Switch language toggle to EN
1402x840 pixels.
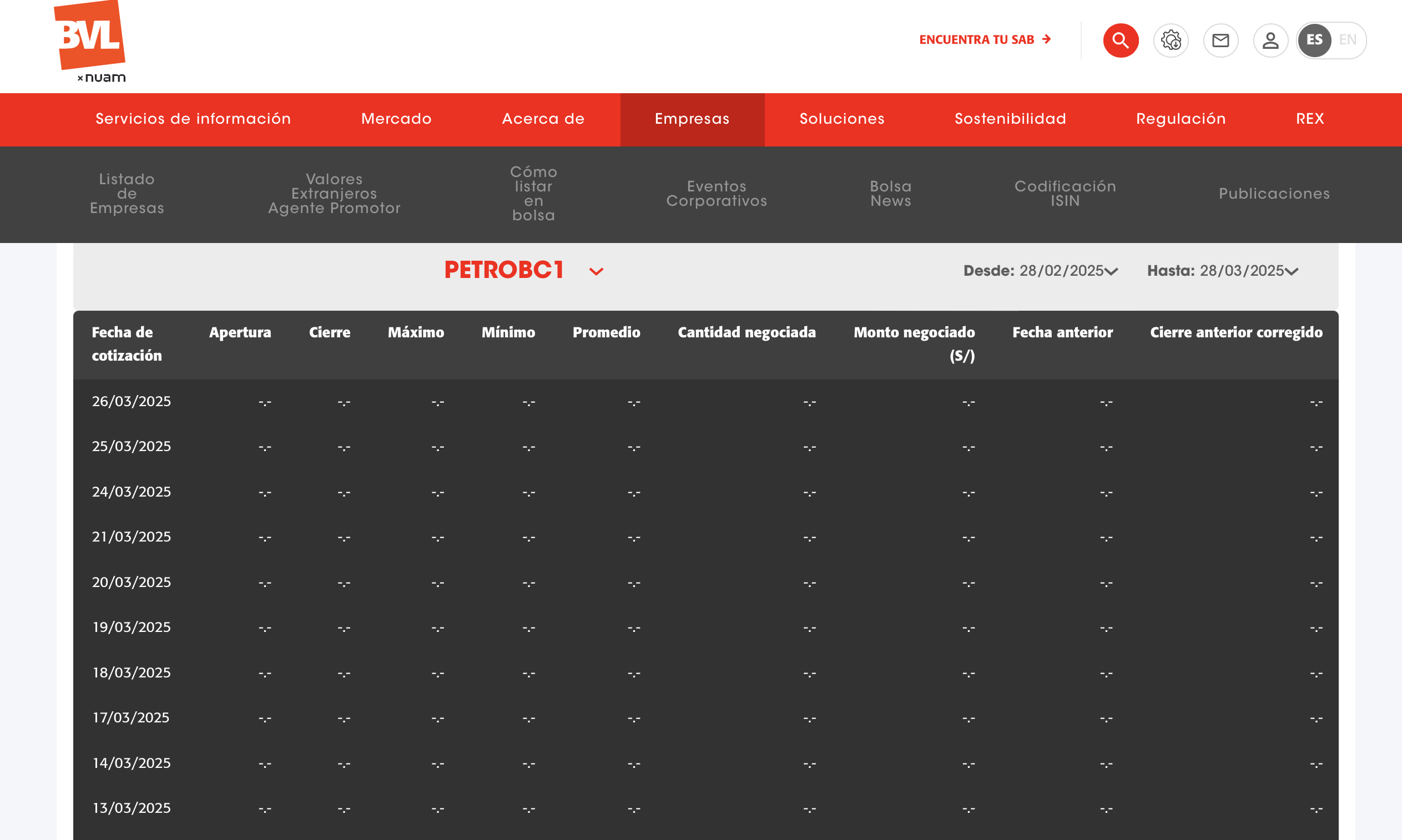pos(1347,39)
